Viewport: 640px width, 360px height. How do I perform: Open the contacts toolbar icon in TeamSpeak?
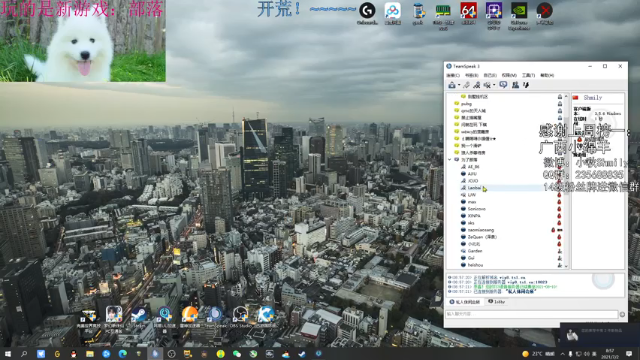click(515, 85)
